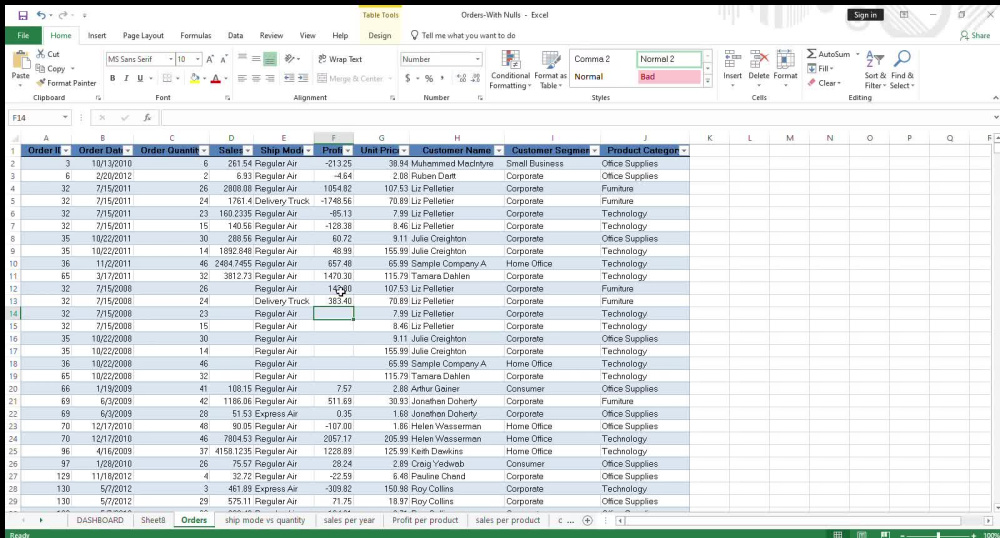Apply the red font color A
This screenshot has height=538, width=1000.
[x=216, y=78]
